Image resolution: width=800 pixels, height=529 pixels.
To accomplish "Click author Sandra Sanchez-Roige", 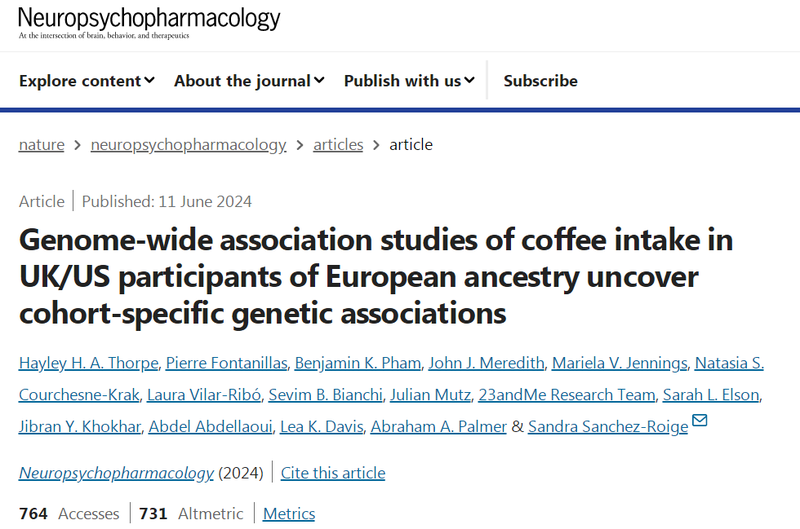I will click(608, 427).
